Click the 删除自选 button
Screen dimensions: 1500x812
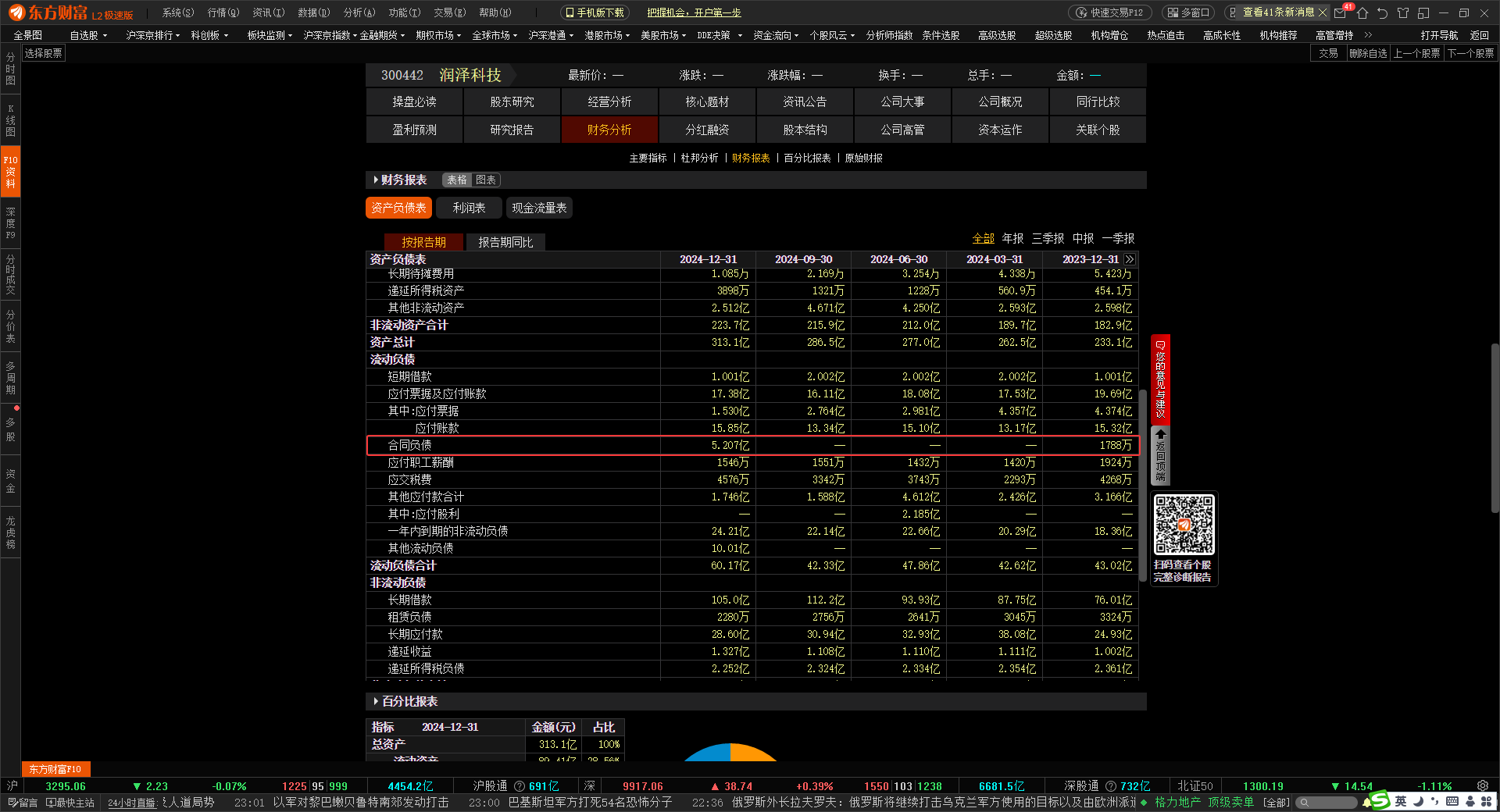pyautogui.click(x=1368, y=53)
